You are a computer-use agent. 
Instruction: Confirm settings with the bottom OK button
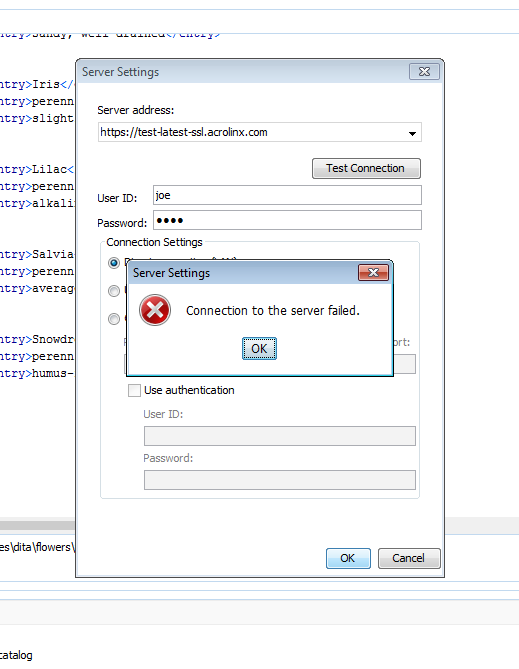click(x=348, y=558)
